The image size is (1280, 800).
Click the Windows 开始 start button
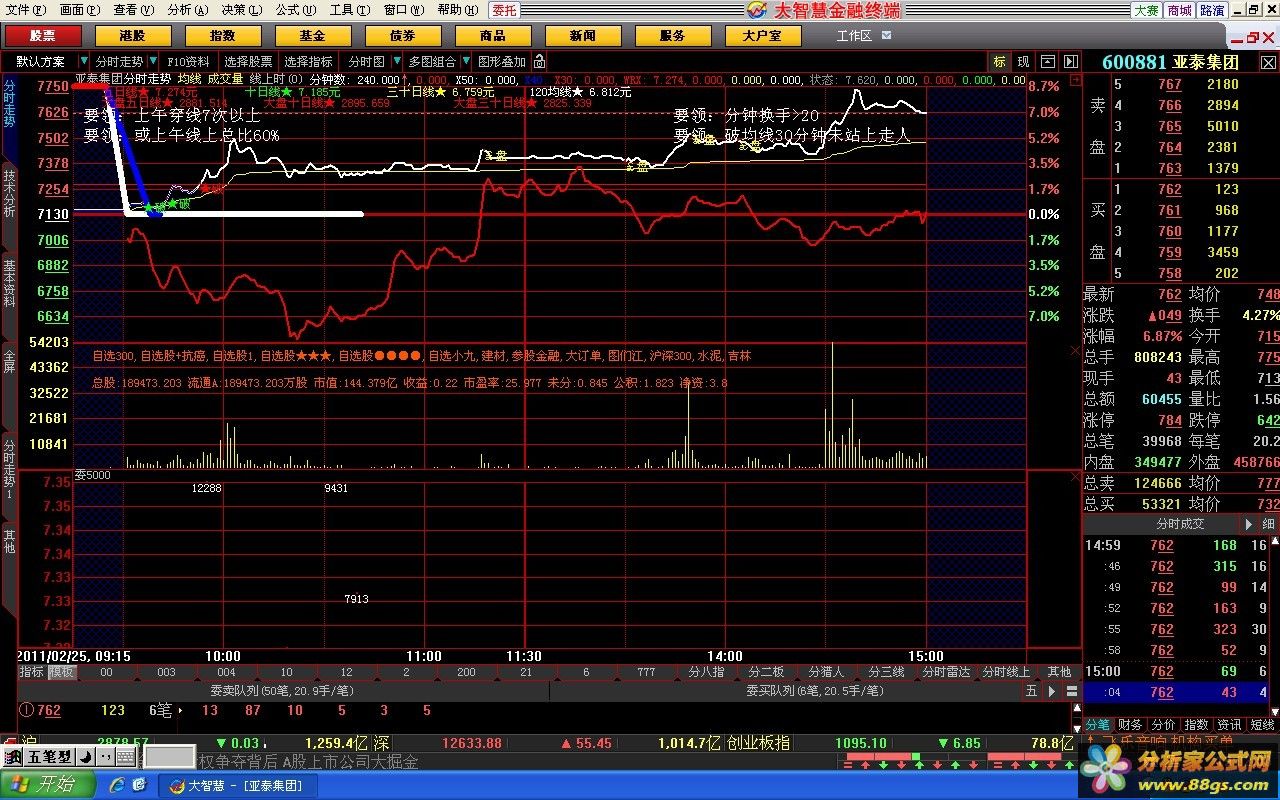47,785
